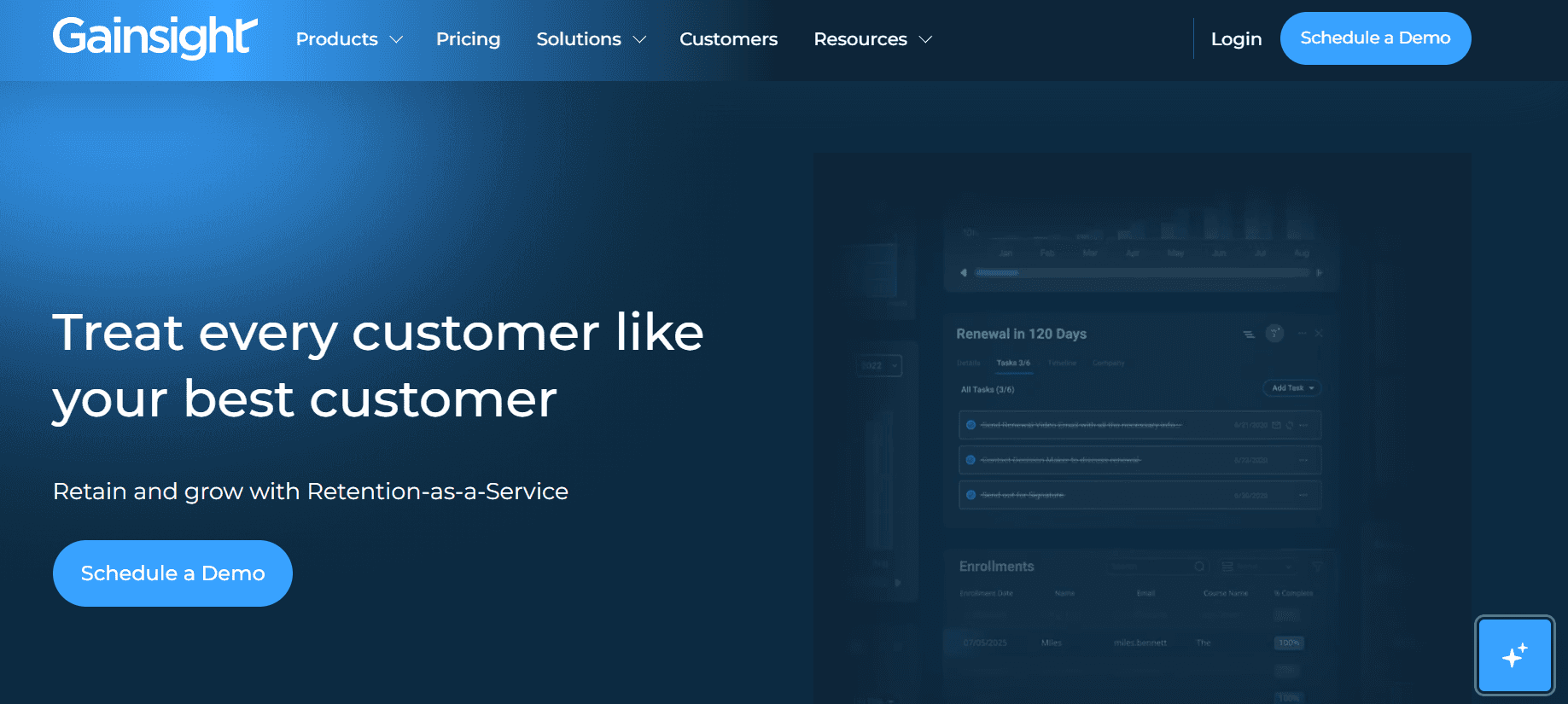1568x704 pixels.
Task: Click the list-lines icon beside Renewal in 120 Days
Action: point(1249,335)
